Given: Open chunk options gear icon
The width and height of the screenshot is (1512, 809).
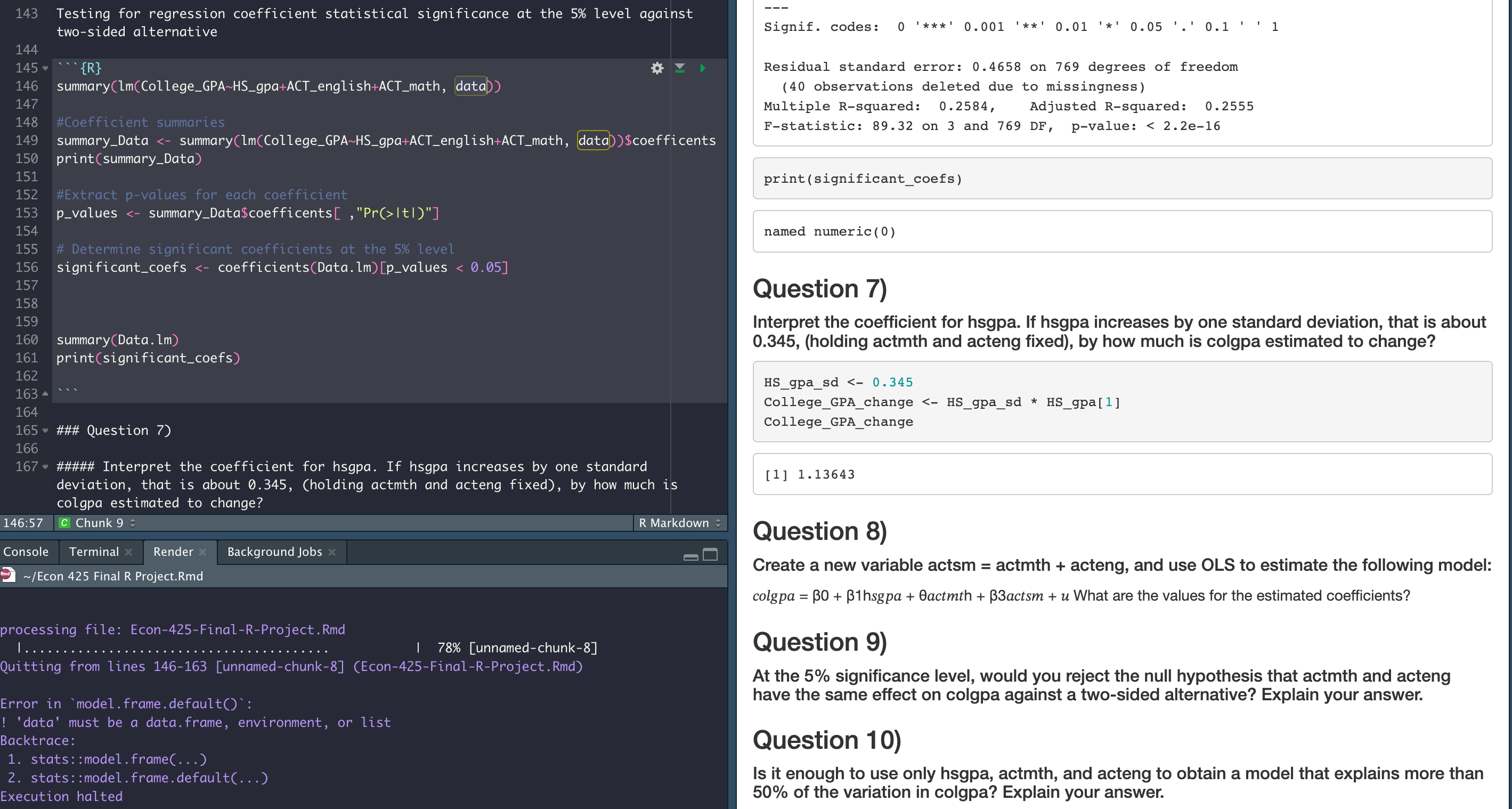Looking at the screenshot, I should (657, 68).
